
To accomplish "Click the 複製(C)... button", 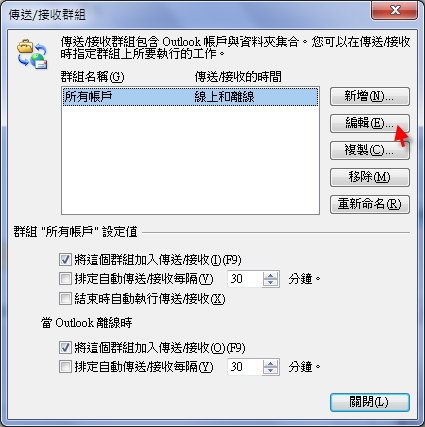I will pyautogui.click(x=370, y=151).
